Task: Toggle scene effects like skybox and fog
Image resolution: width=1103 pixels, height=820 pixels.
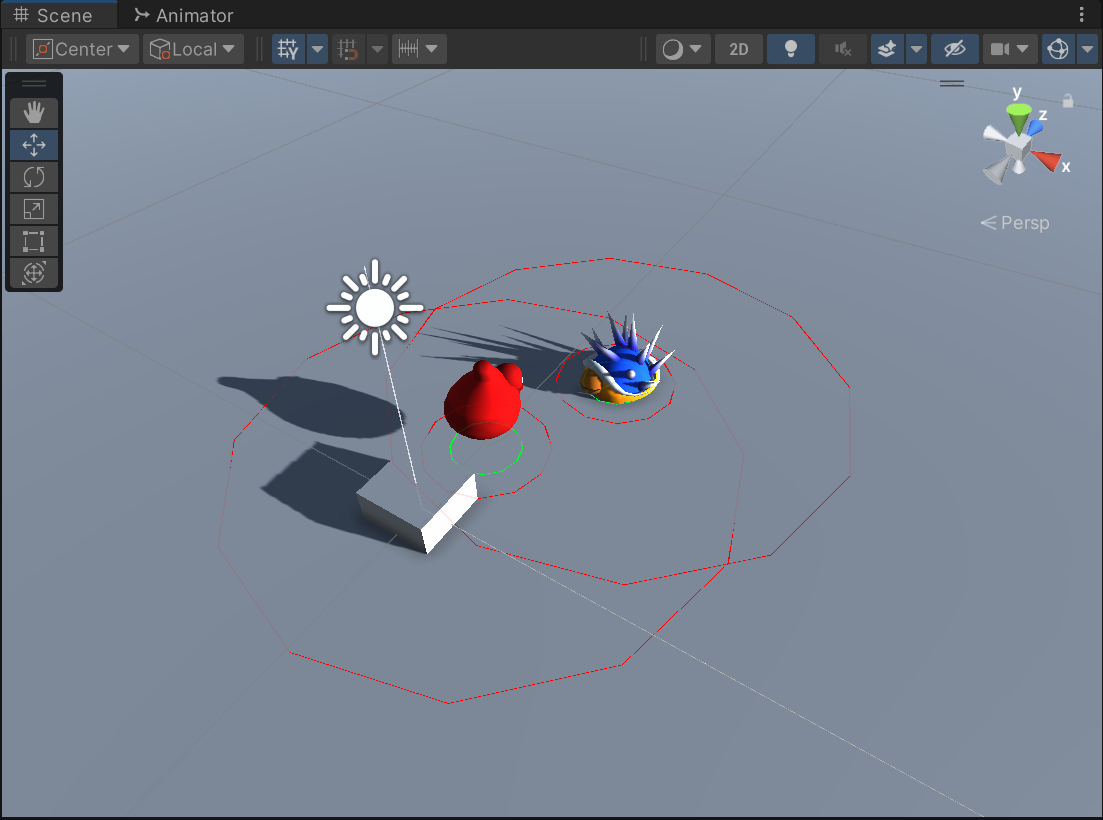Action: click(x=887, y=49)
